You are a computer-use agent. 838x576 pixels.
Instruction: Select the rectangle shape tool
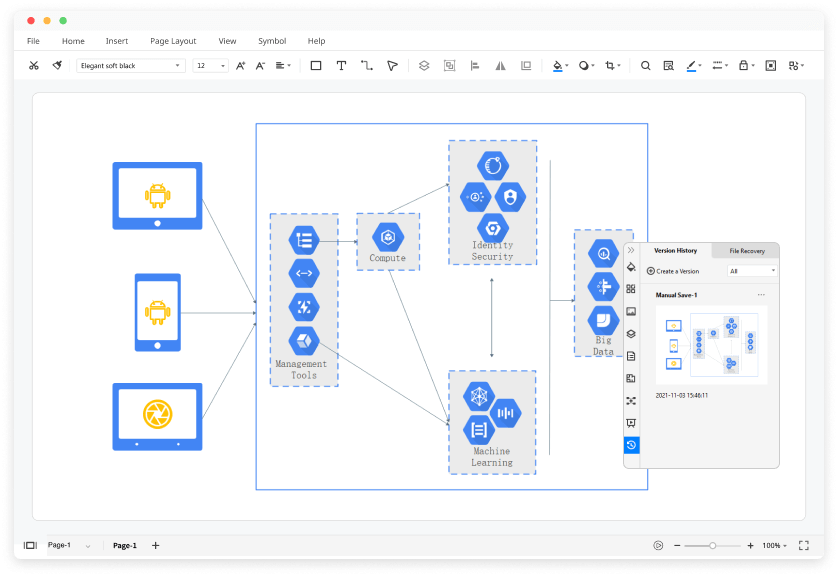coord(314,65)
